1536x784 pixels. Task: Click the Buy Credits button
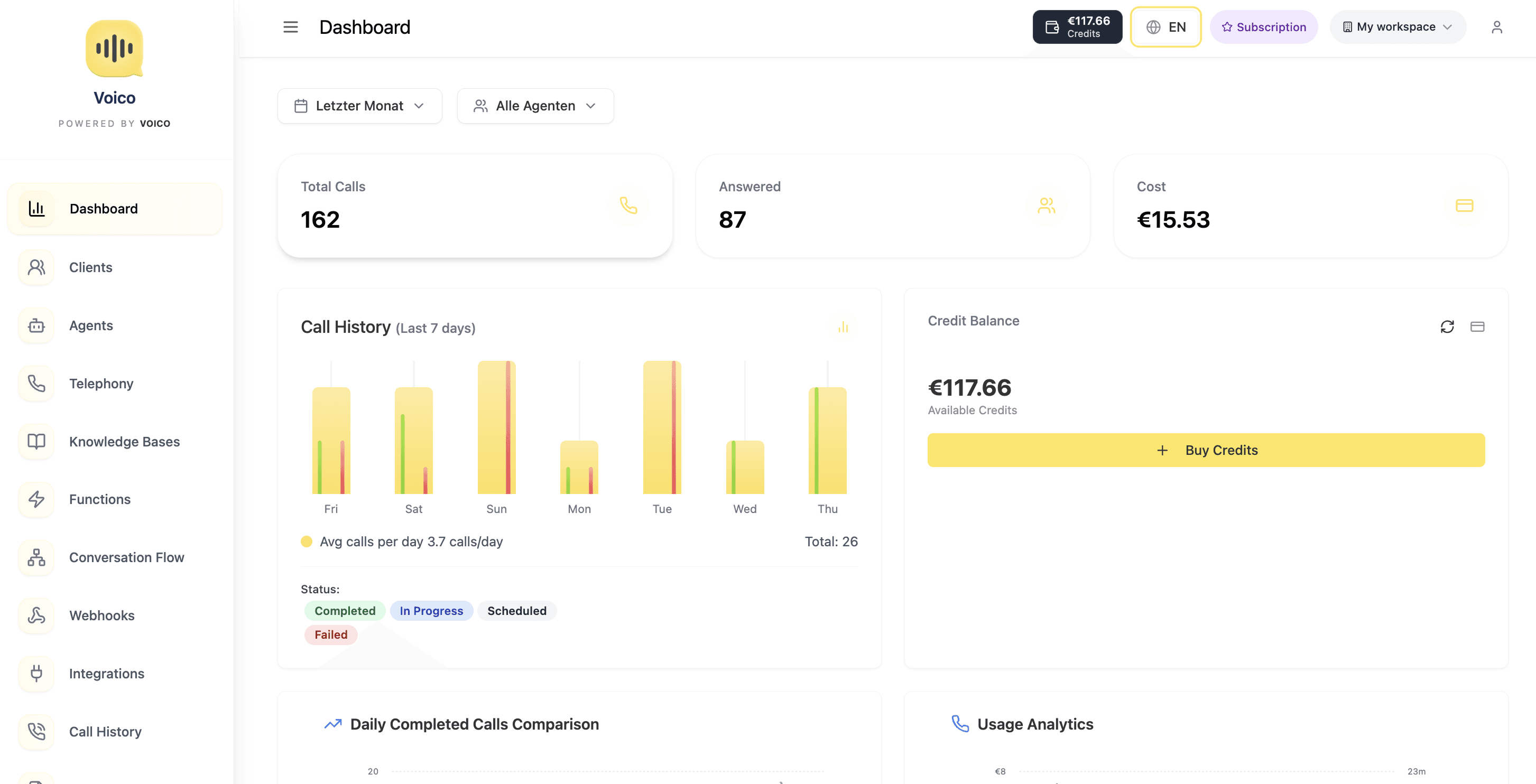pyautogui.click(x=1206, y=450)
